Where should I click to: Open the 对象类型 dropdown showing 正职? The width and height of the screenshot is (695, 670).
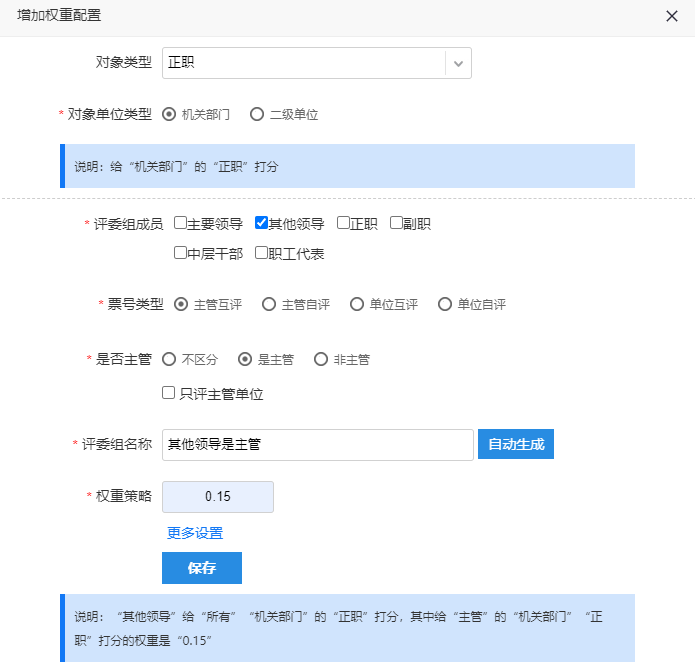(316, 63)
